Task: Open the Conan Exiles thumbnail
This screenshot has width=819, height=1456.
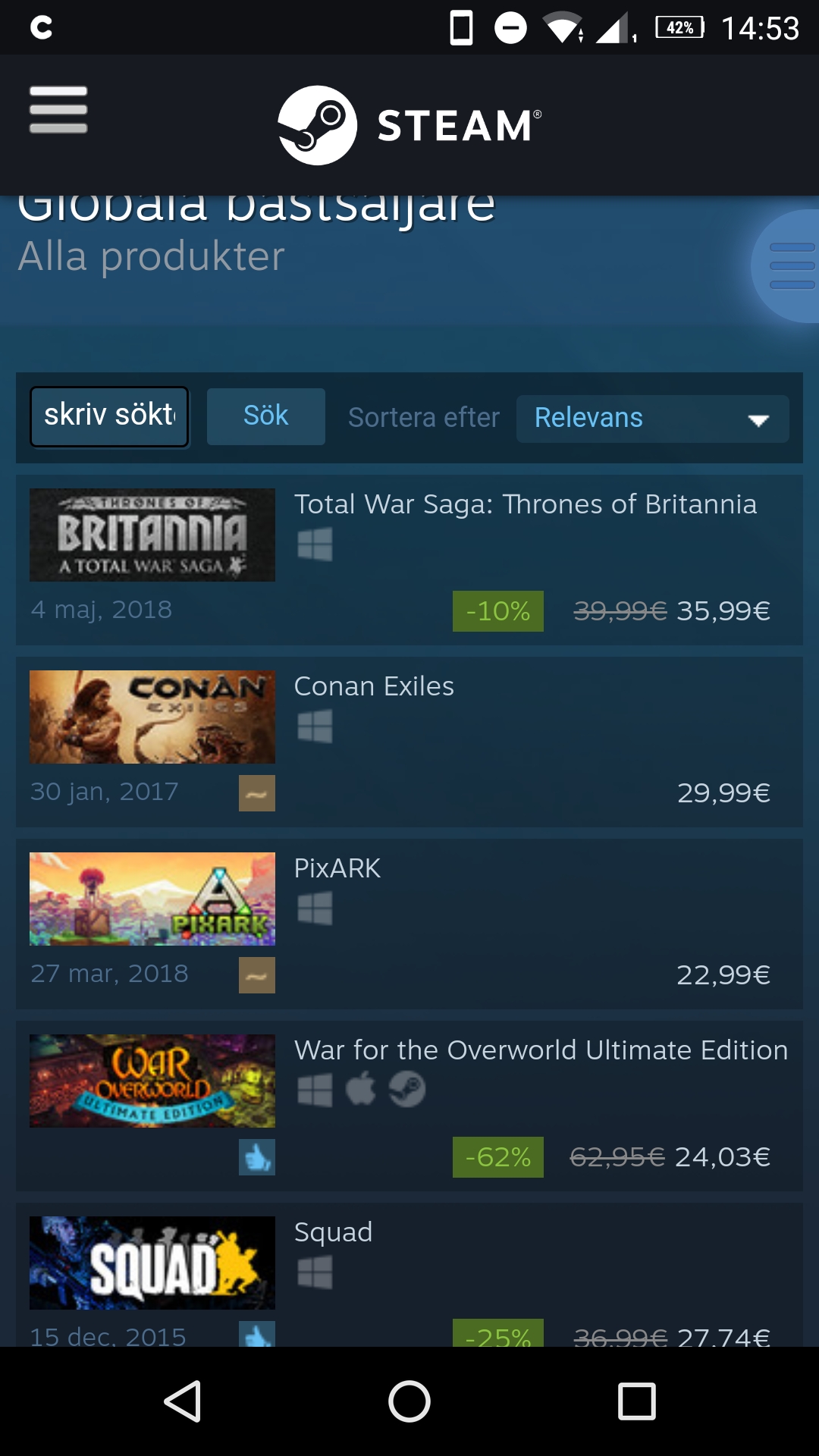Action: (x=152, y=717)
